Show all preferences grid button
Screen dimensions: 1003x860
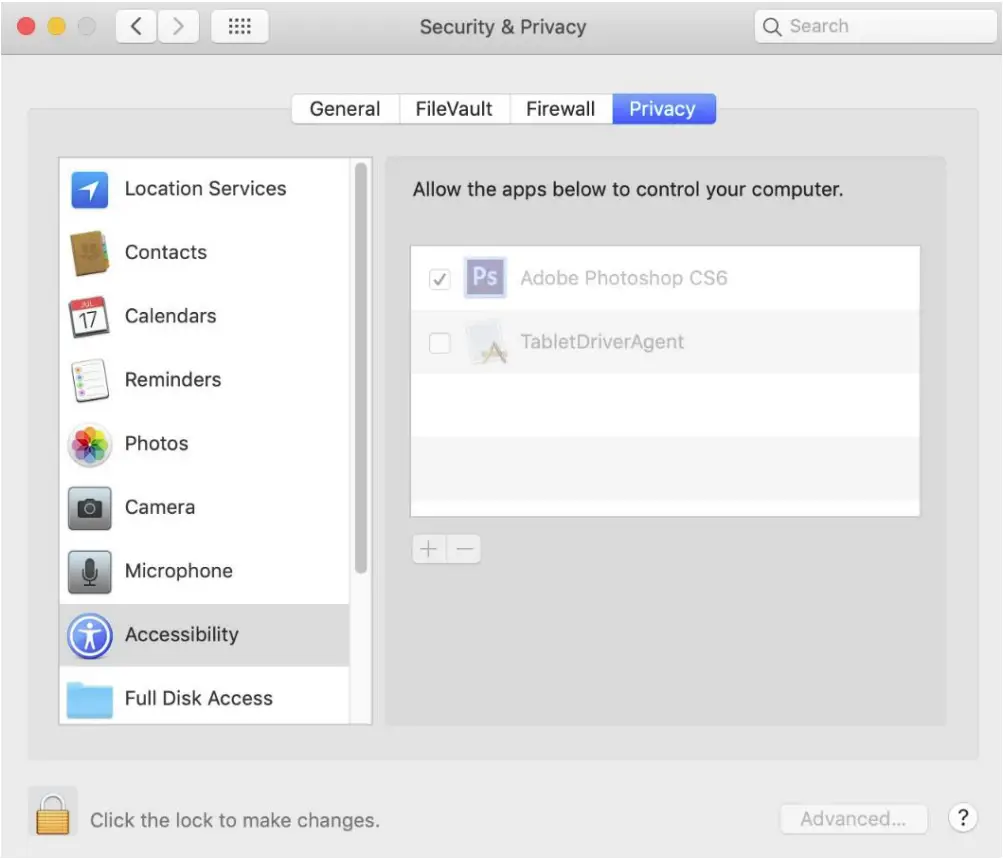point(240,26)
